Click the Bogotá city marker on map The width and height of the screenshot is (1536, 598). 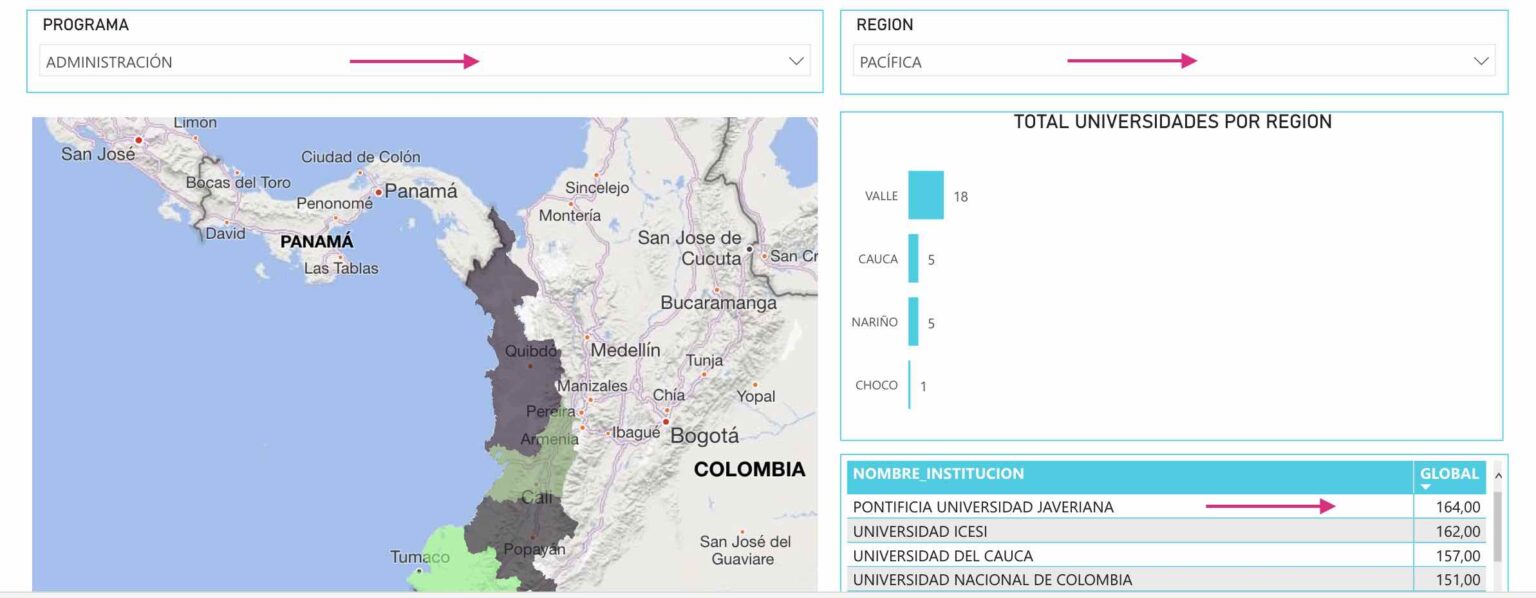pyautogui.click(x=665, y=421)
